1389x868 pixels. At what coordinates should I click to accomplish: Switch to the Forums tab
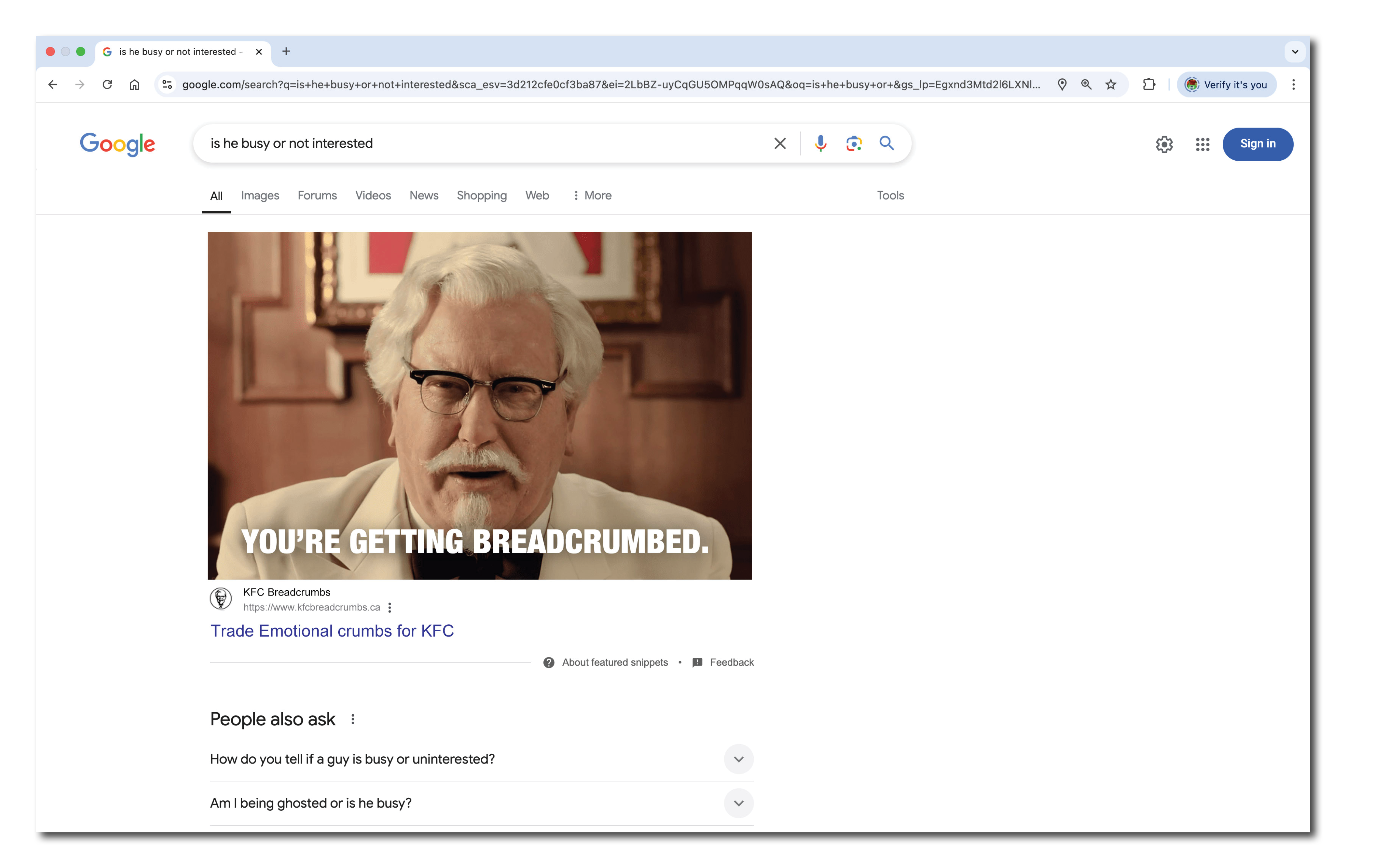(317, 196)
